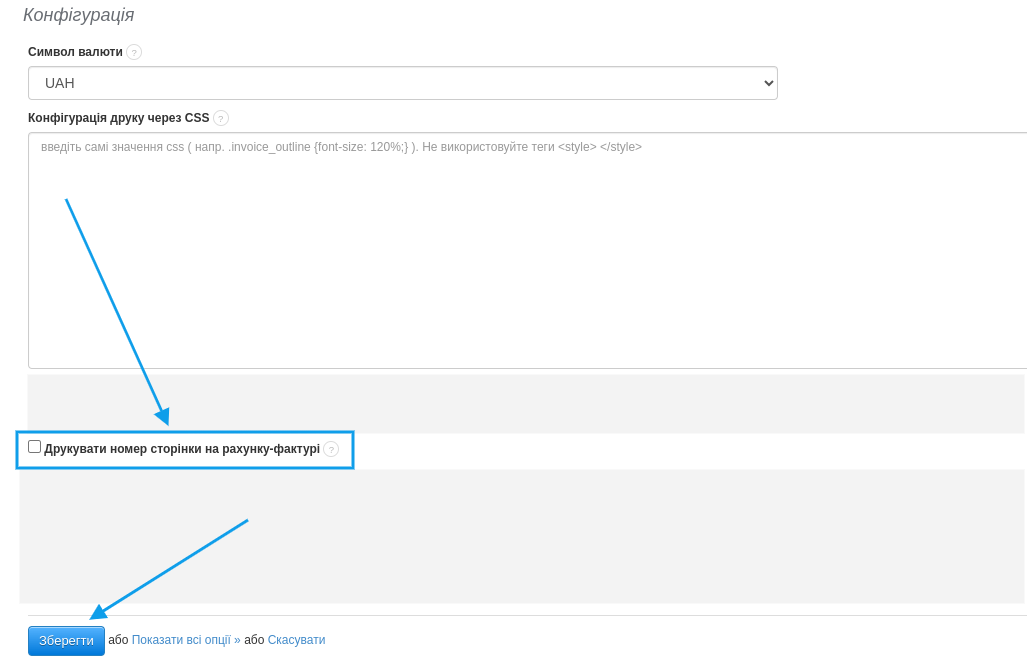Image resolution: width=1027 pixels, height=669 pixels.
Task: Click the Конфігурація друку через CSS label
Action: pyautogui.click(x=118, y=118)
